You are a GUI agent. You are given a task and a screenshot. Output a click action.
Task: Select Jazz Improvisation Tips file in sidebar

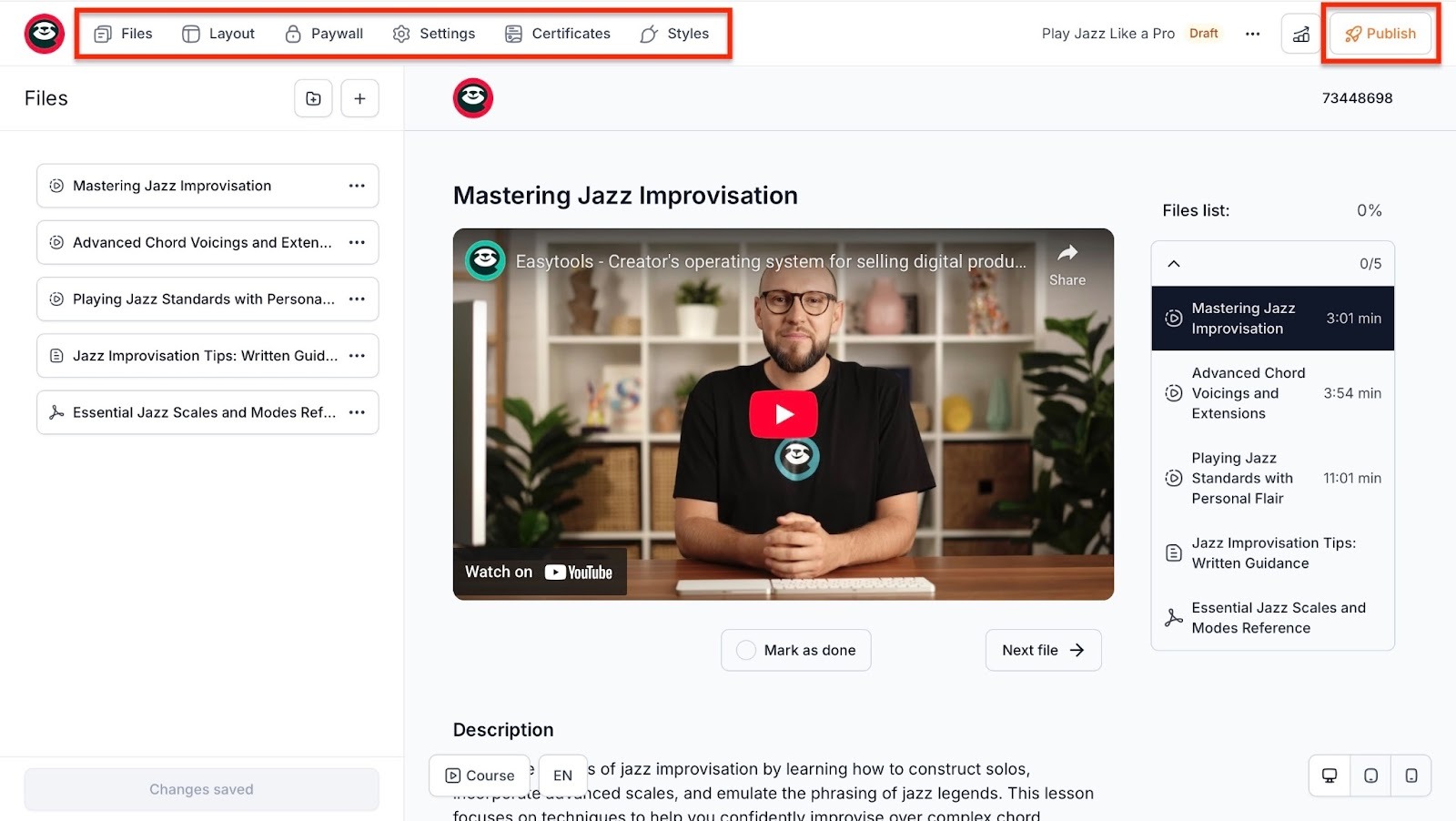point(207,356)
